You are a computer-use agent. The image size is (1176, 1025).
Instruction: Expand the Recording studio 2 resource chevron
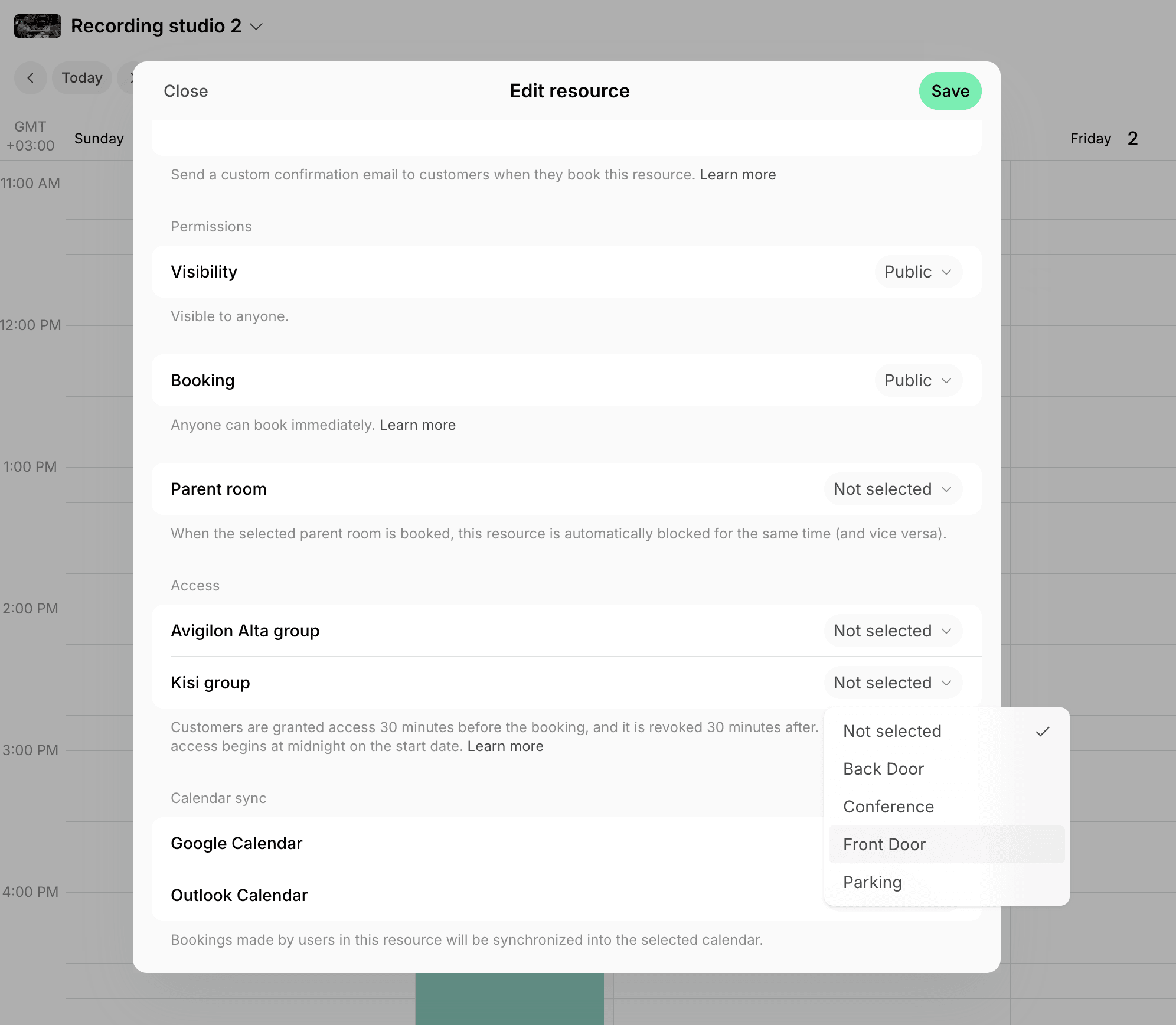pos(256,27)
